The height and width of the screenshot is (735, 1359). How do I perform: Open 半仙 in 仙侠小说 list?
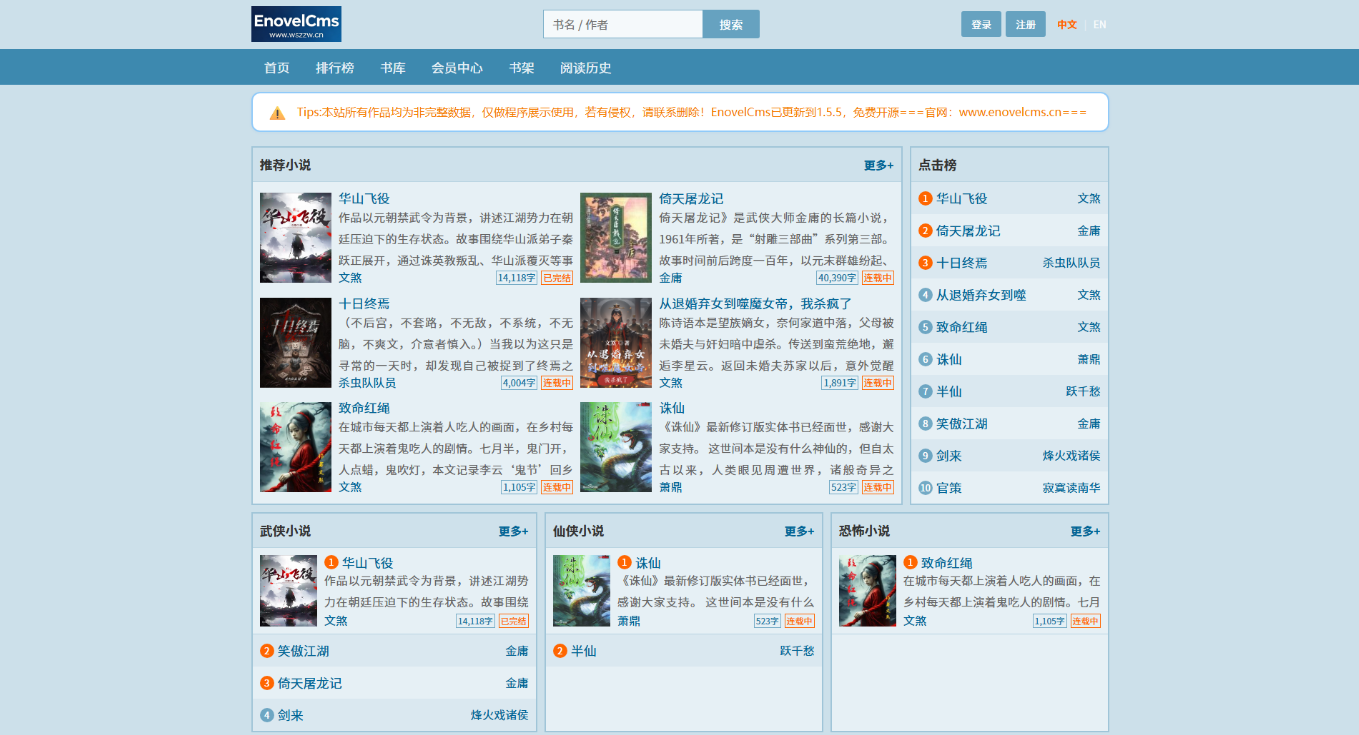tap(584, 651)
